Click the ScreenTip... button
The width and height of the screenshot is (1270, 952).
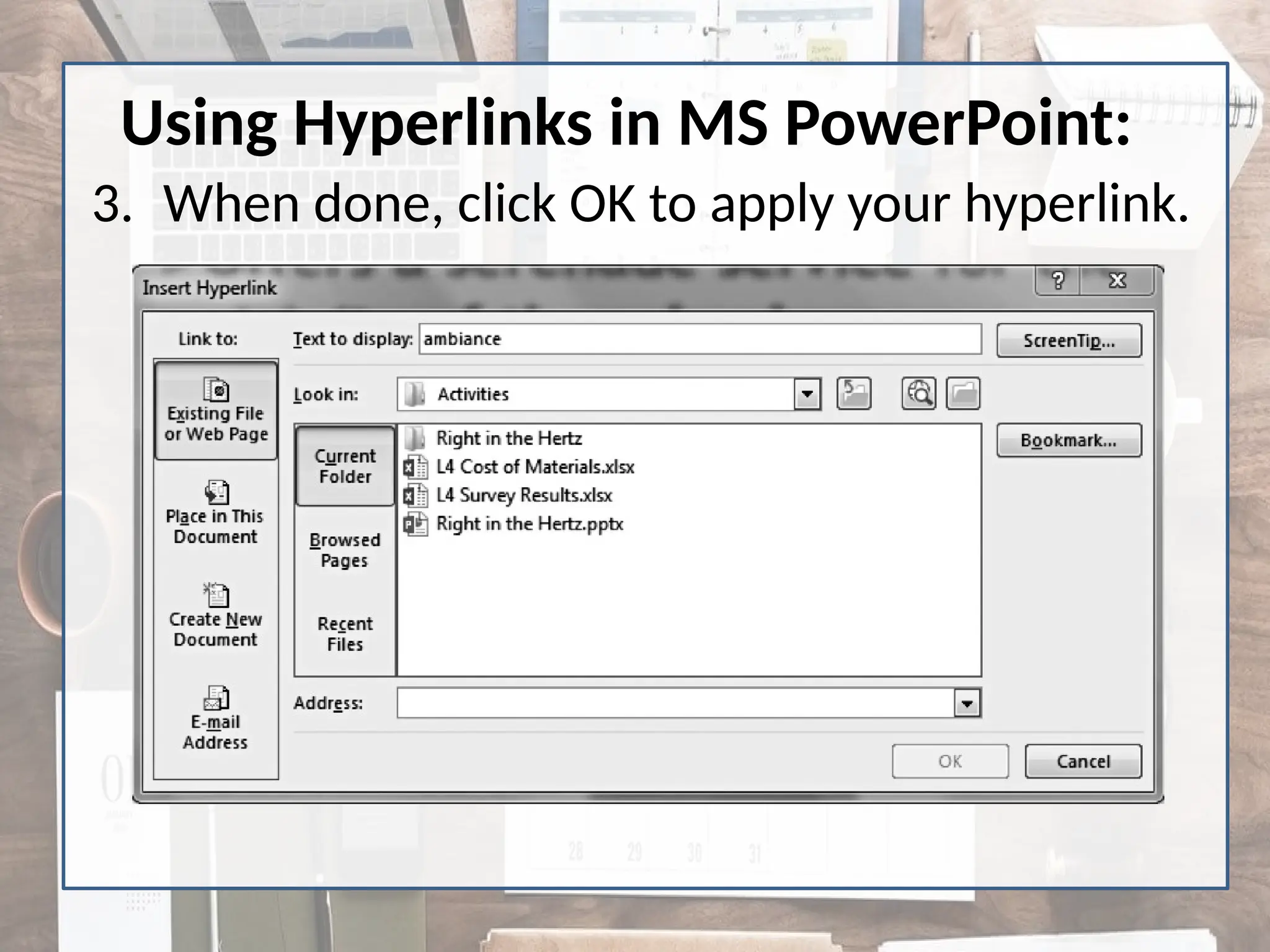(1069, 340)
